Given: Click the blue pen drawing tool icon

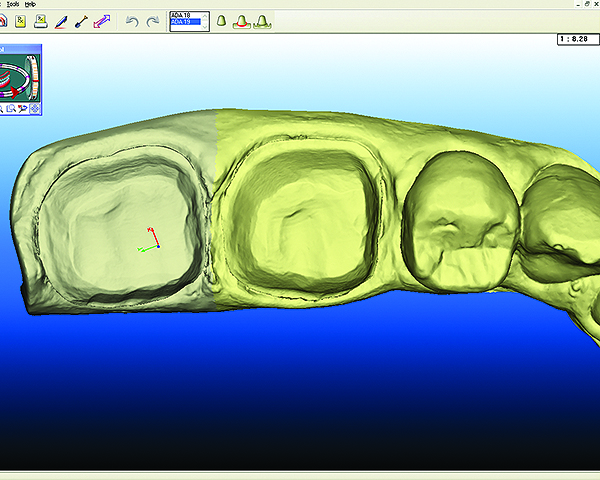Looking at the screenshot, I should 62,21.
